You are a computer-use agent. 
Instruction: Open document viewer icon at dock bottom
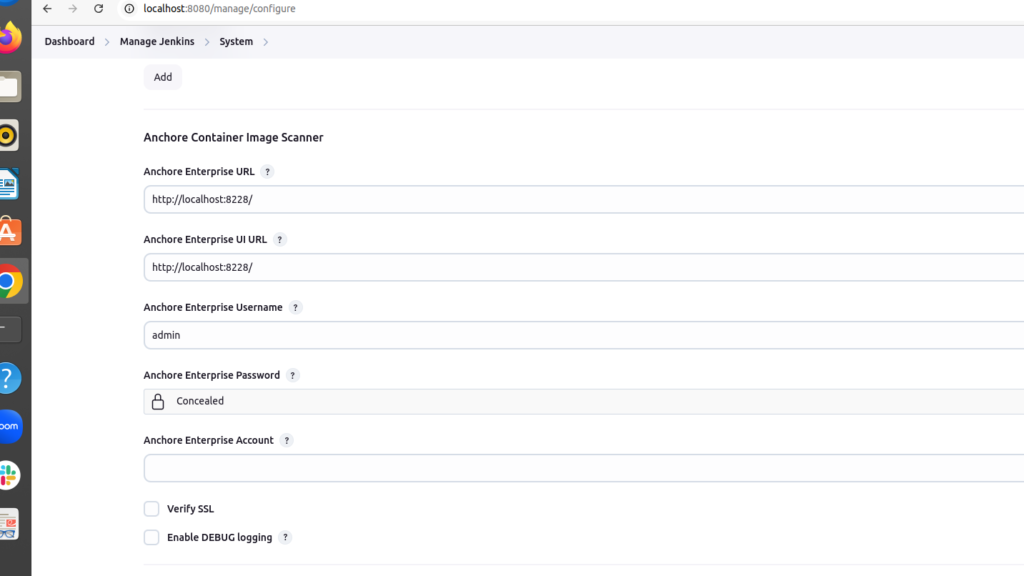(x=9, y=524)
